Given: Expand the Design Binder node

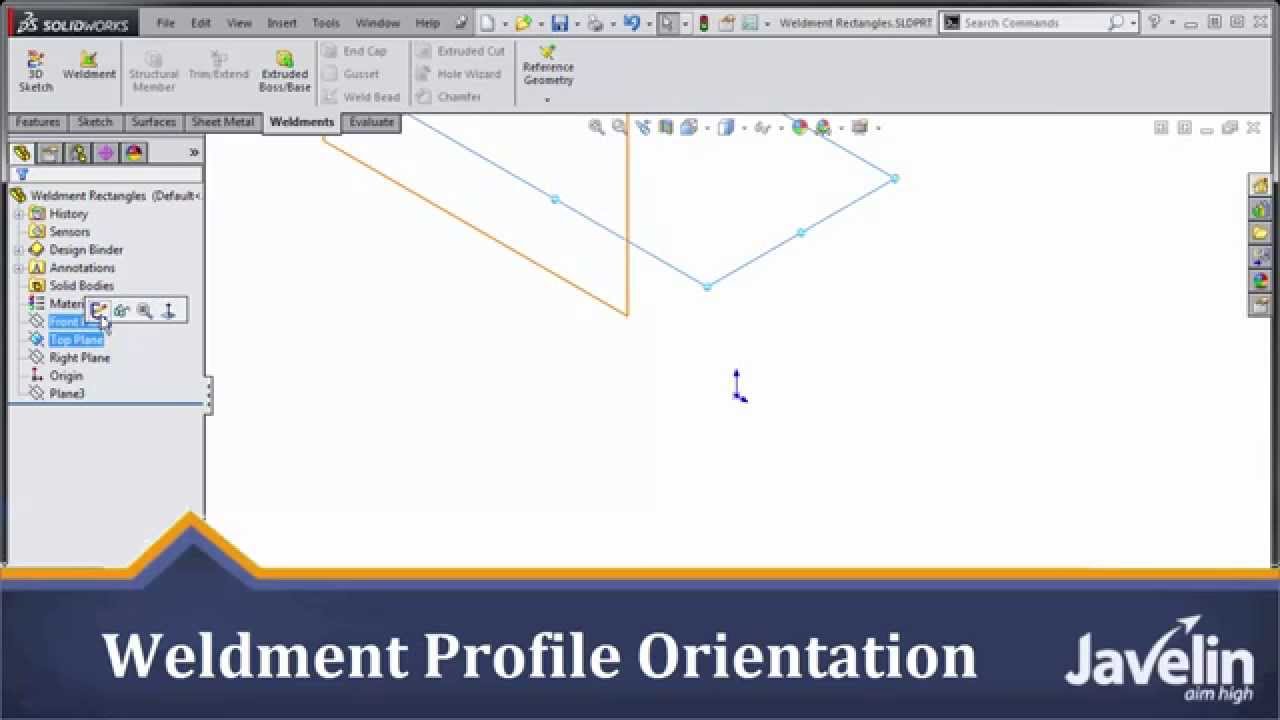Looking at the screenshot, I should pos(19,250).
